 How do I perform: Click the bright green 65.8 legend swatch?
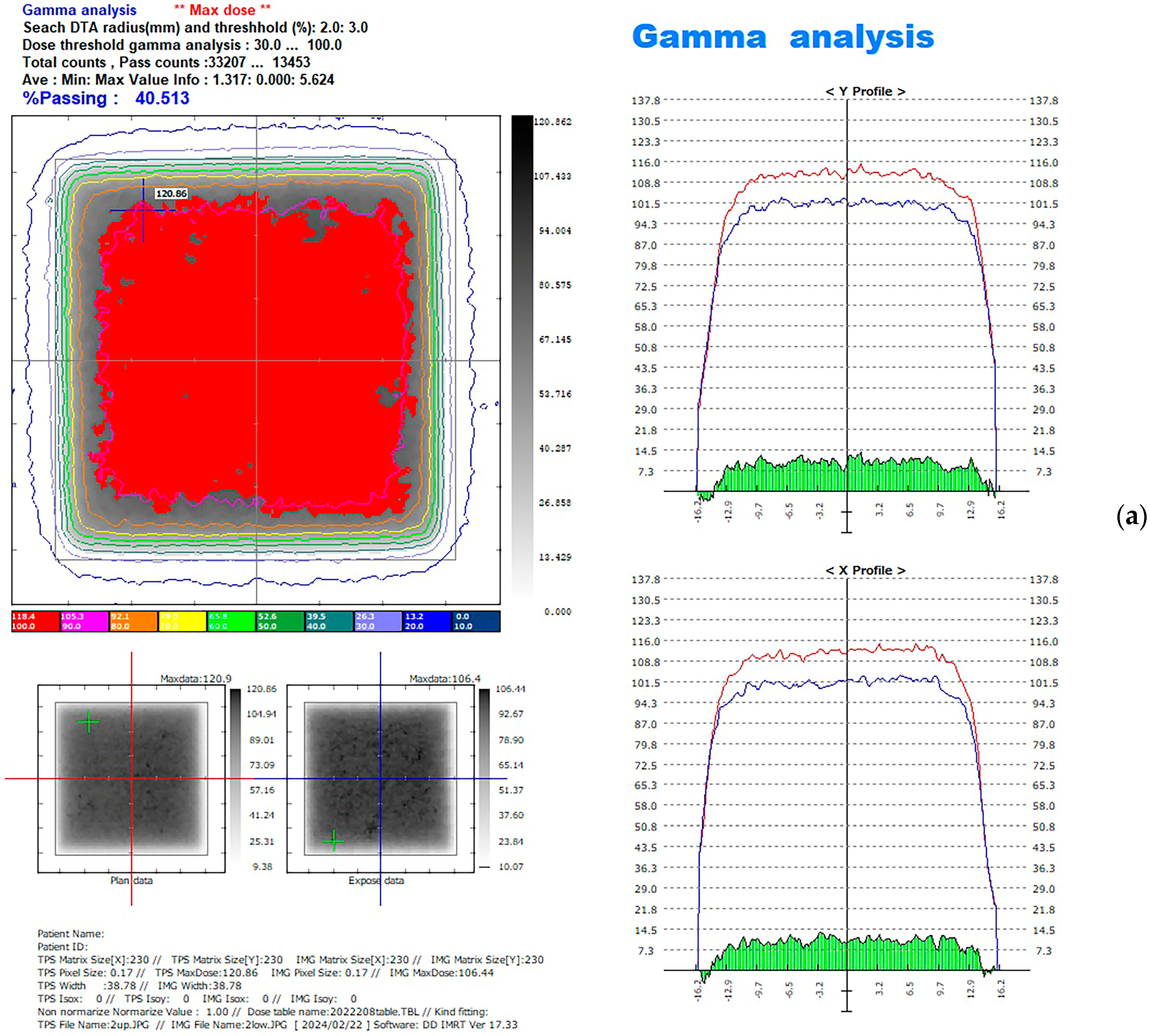pos(231,621)
